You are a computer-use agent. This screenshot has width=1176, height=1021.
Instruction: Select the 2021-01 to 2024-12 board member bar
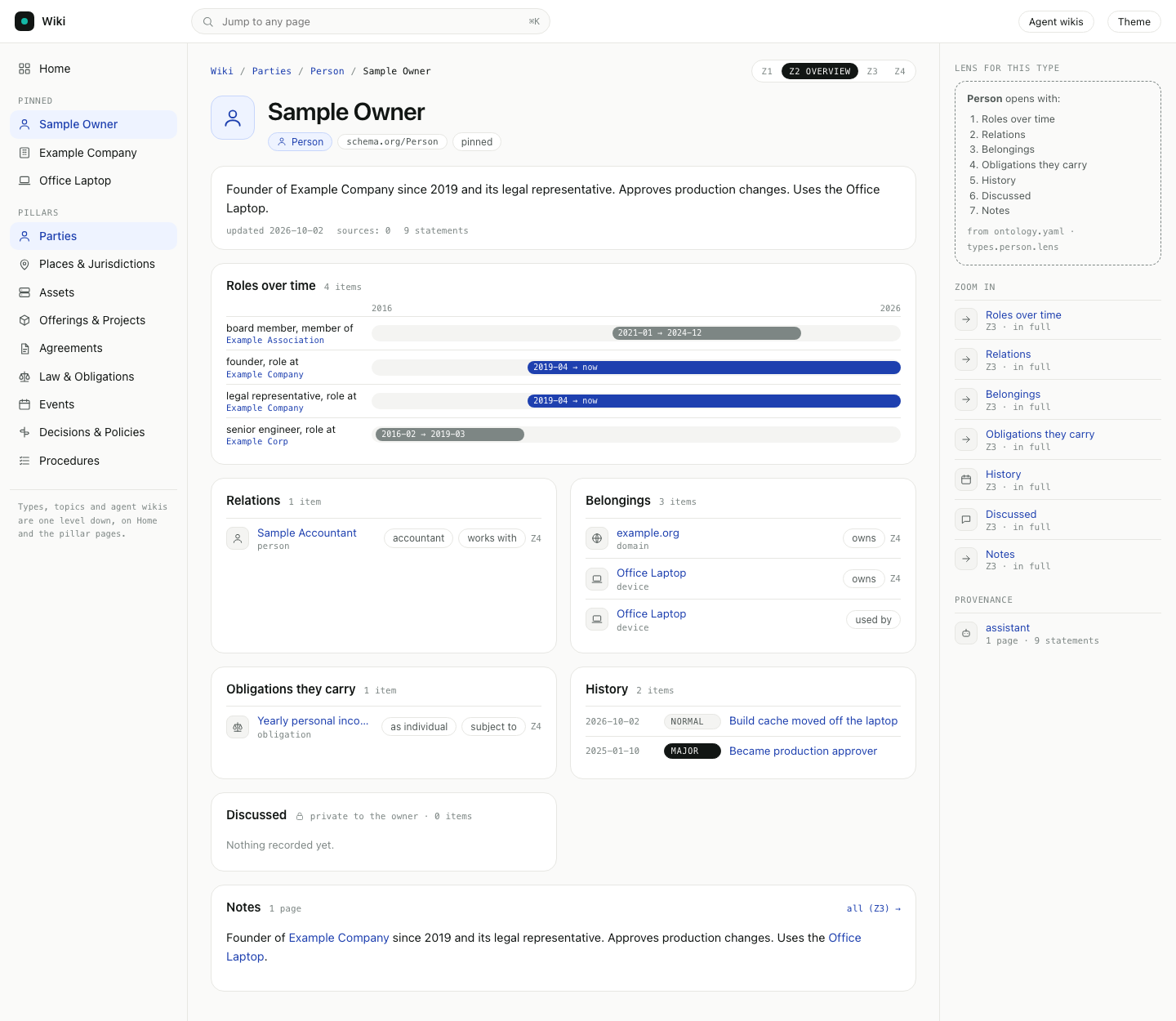(x=706, y=333)
